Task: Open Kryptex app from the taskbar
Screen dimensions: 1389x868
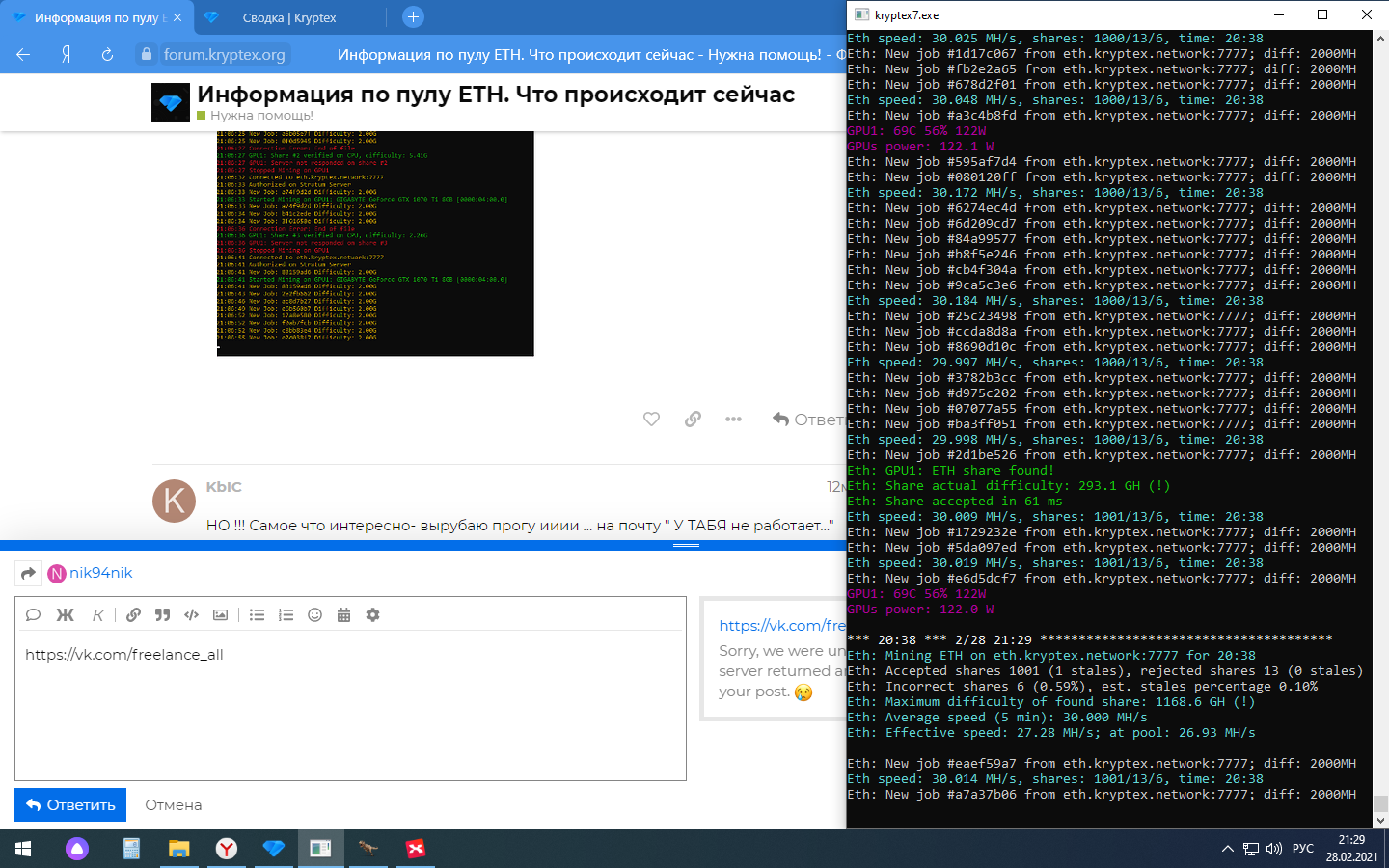Action: coord(273,849)
